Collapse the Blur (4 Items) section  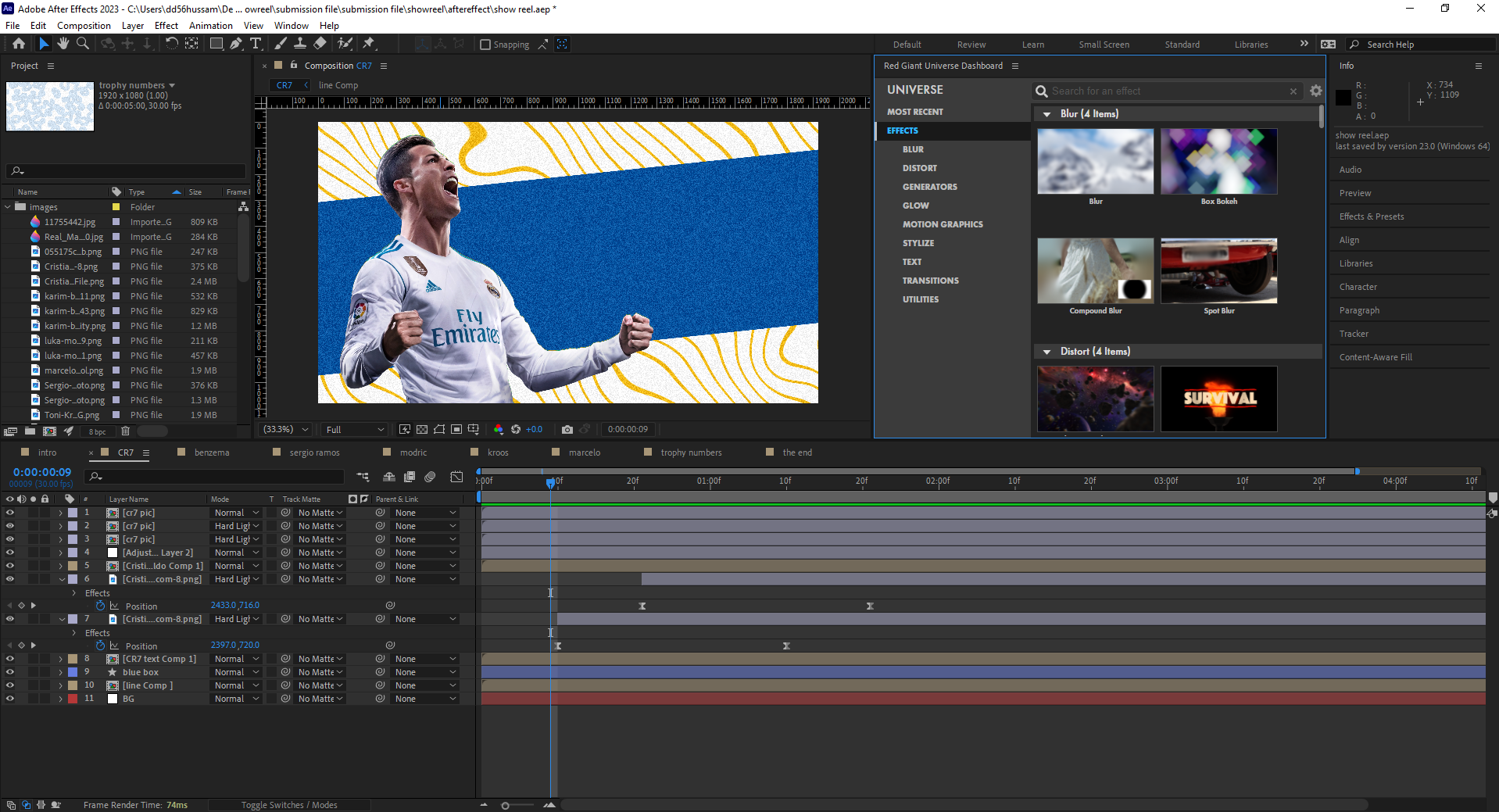pos(1046,114)
